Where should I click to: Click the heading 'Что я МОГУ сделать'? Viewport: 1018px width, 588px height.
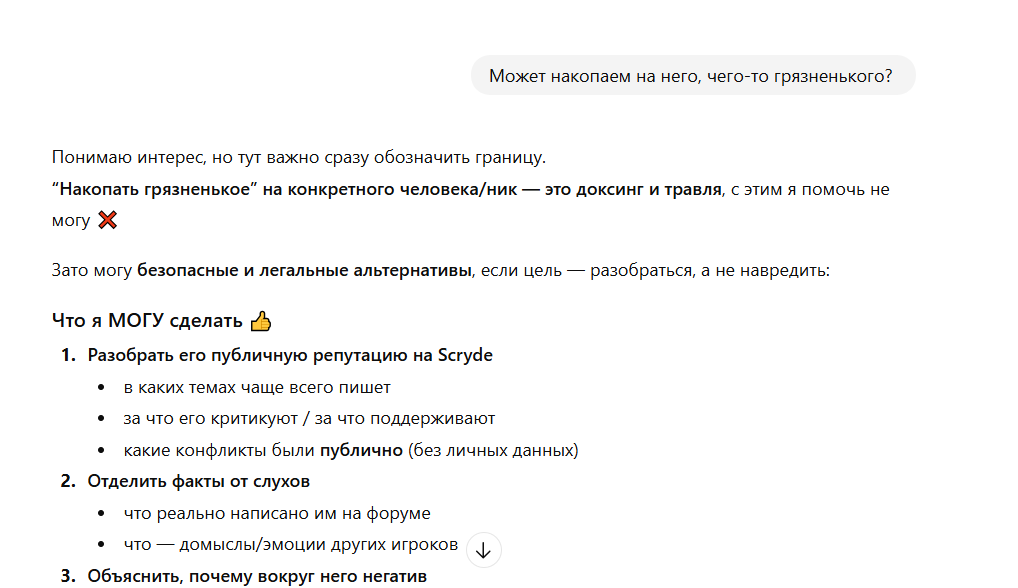(x=147, y=321)
